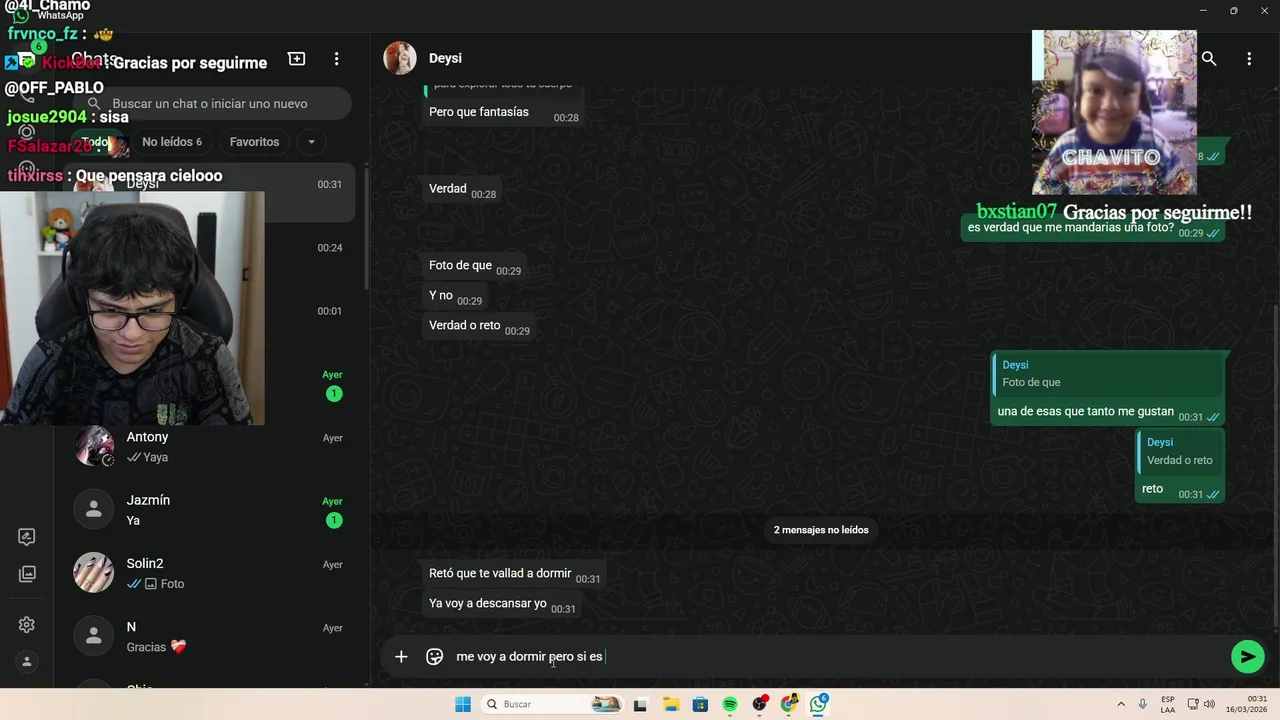Viewport: 1280px width, 720px height.
Task: Open Microsoft Store from the taskbar
Action: (700, 704)
